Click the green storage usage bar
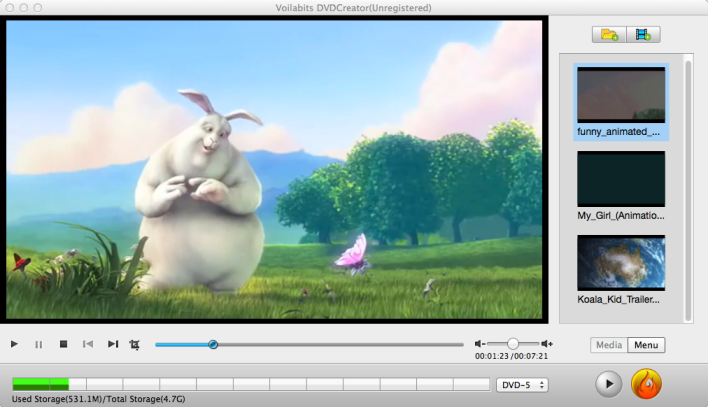This screenshot has width=708, height=407. click(41, 384)
